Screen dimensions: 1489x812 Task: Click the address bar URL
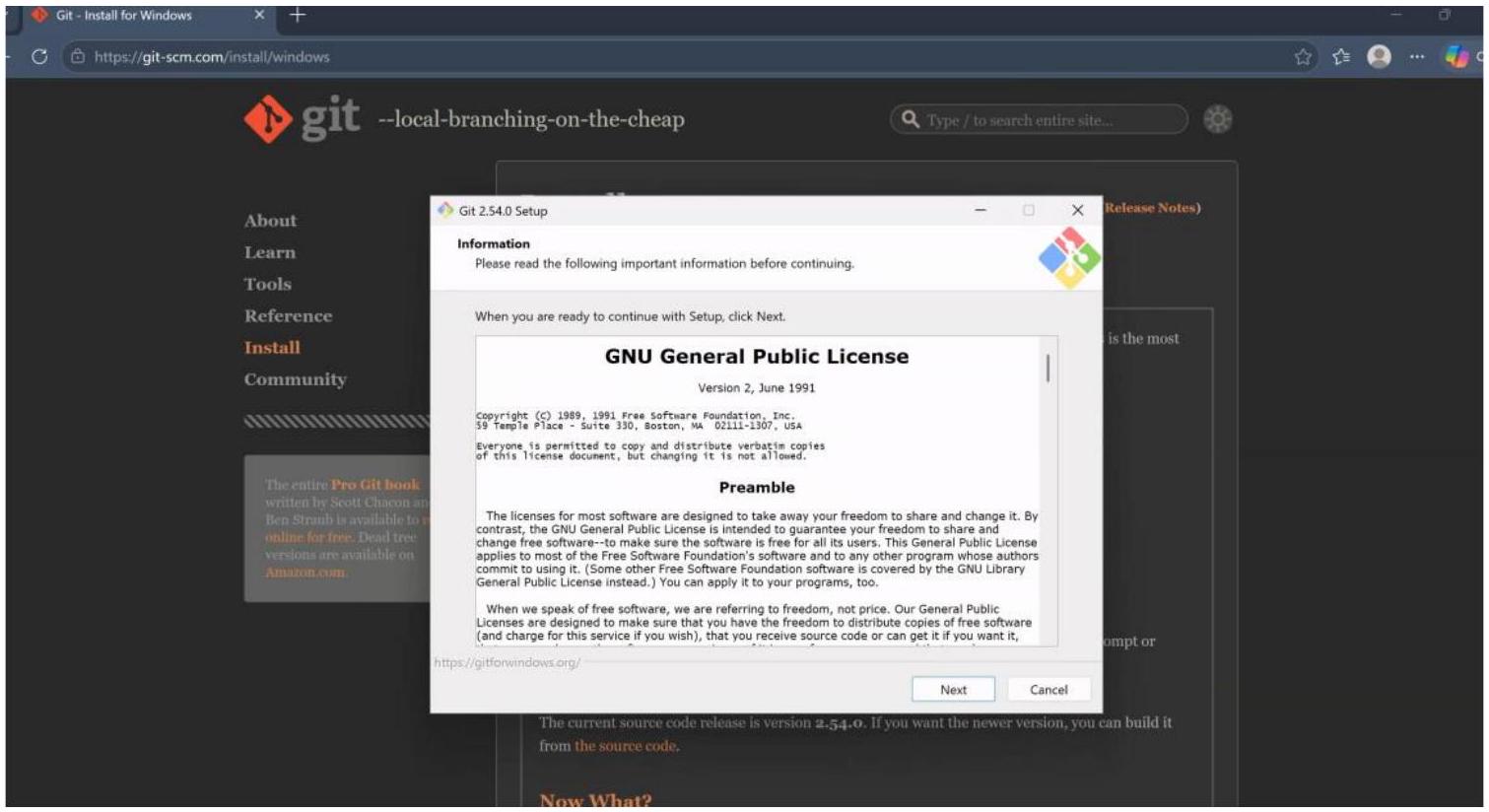click(x=212, y=57)
